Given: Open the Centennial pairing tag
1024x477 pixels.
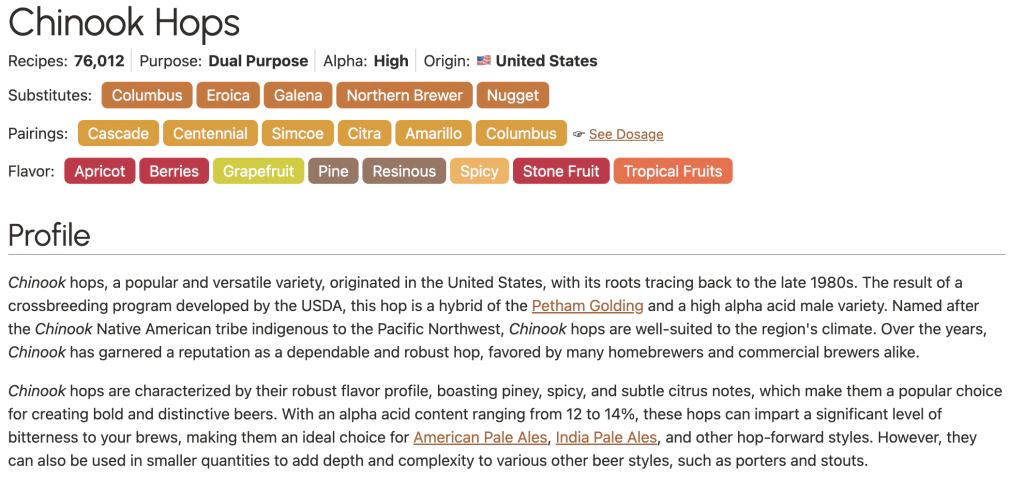Looking at the screenshot, I should [x=210, y=133].
